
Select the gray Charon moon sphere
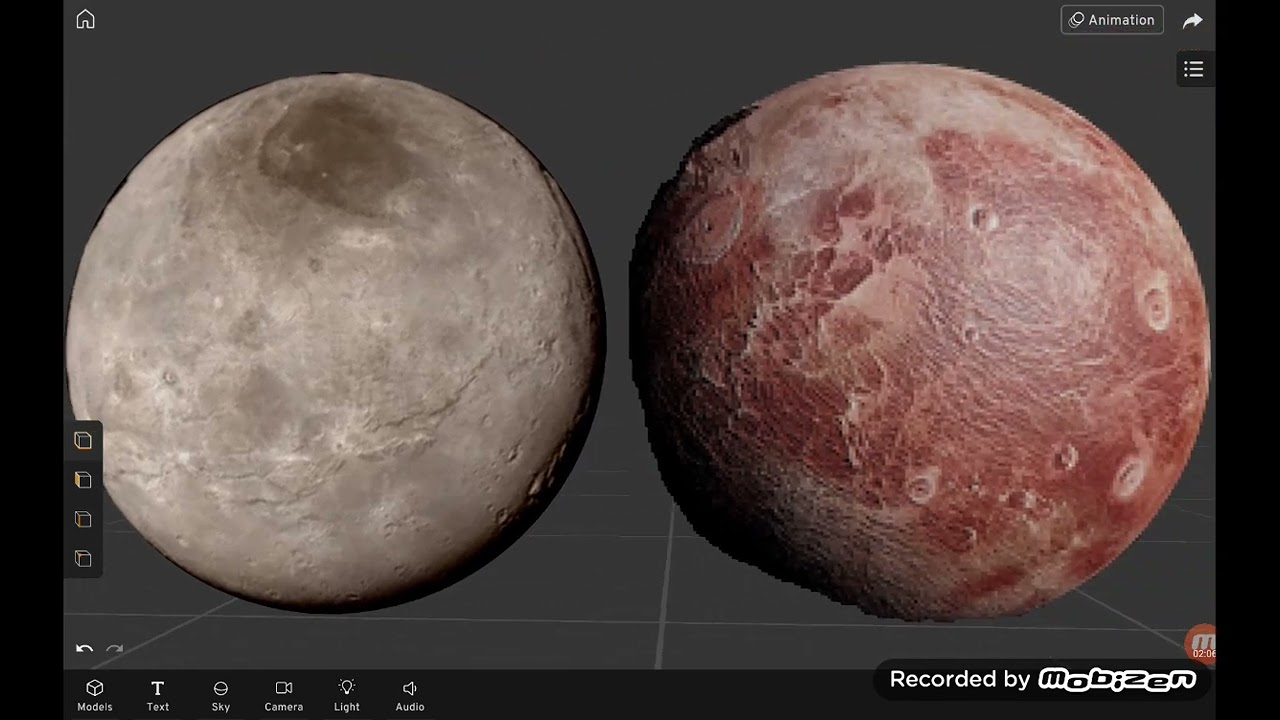click(335, 340)
